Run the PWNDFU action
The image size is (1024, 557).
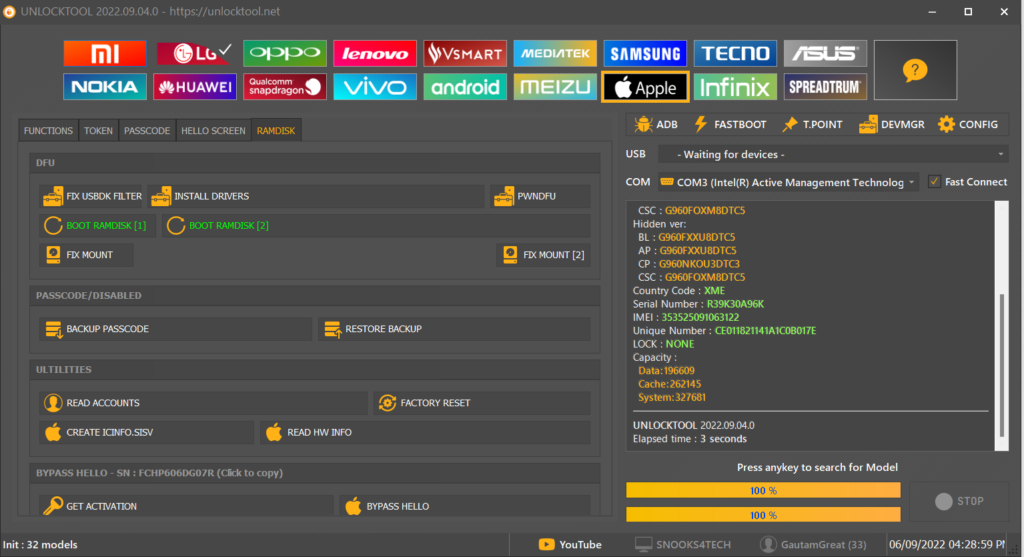540,196
